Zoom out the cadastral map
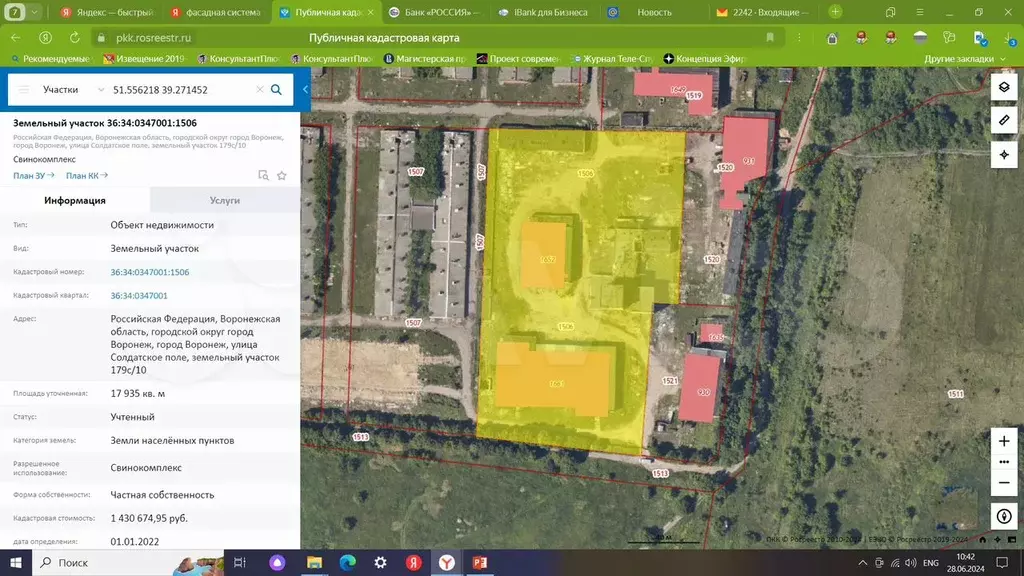Image resolution: width=1024 pixels, height=576 pixels. pyautogui.click(x=1004, y=483)
